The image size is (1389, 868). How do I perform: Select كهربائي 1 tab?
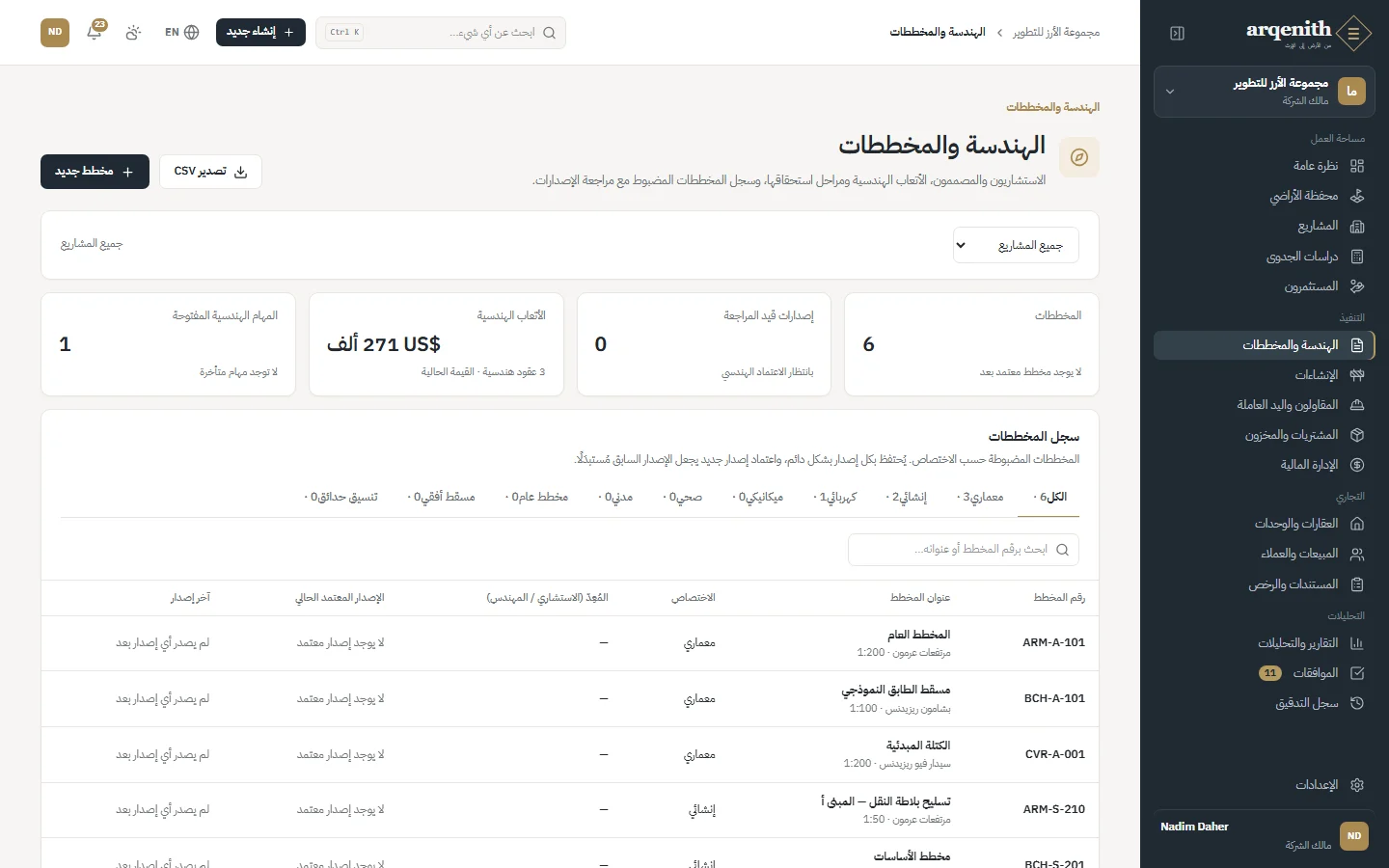click(x=835, y=498)
